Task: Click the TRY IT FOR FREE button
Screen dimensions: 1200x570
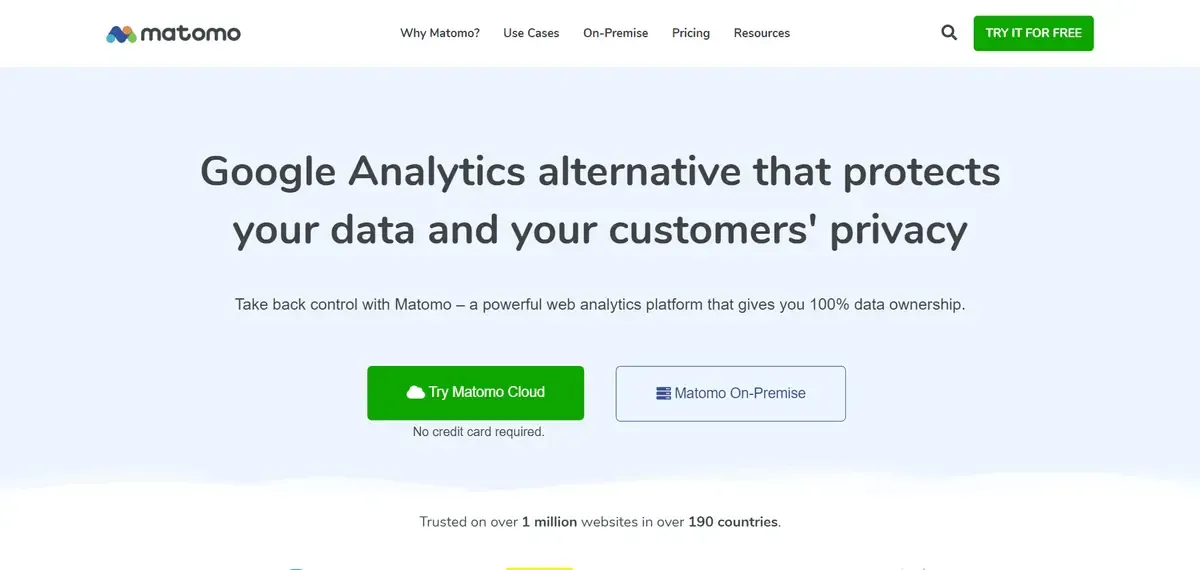Action: (x=1034, y=33)
